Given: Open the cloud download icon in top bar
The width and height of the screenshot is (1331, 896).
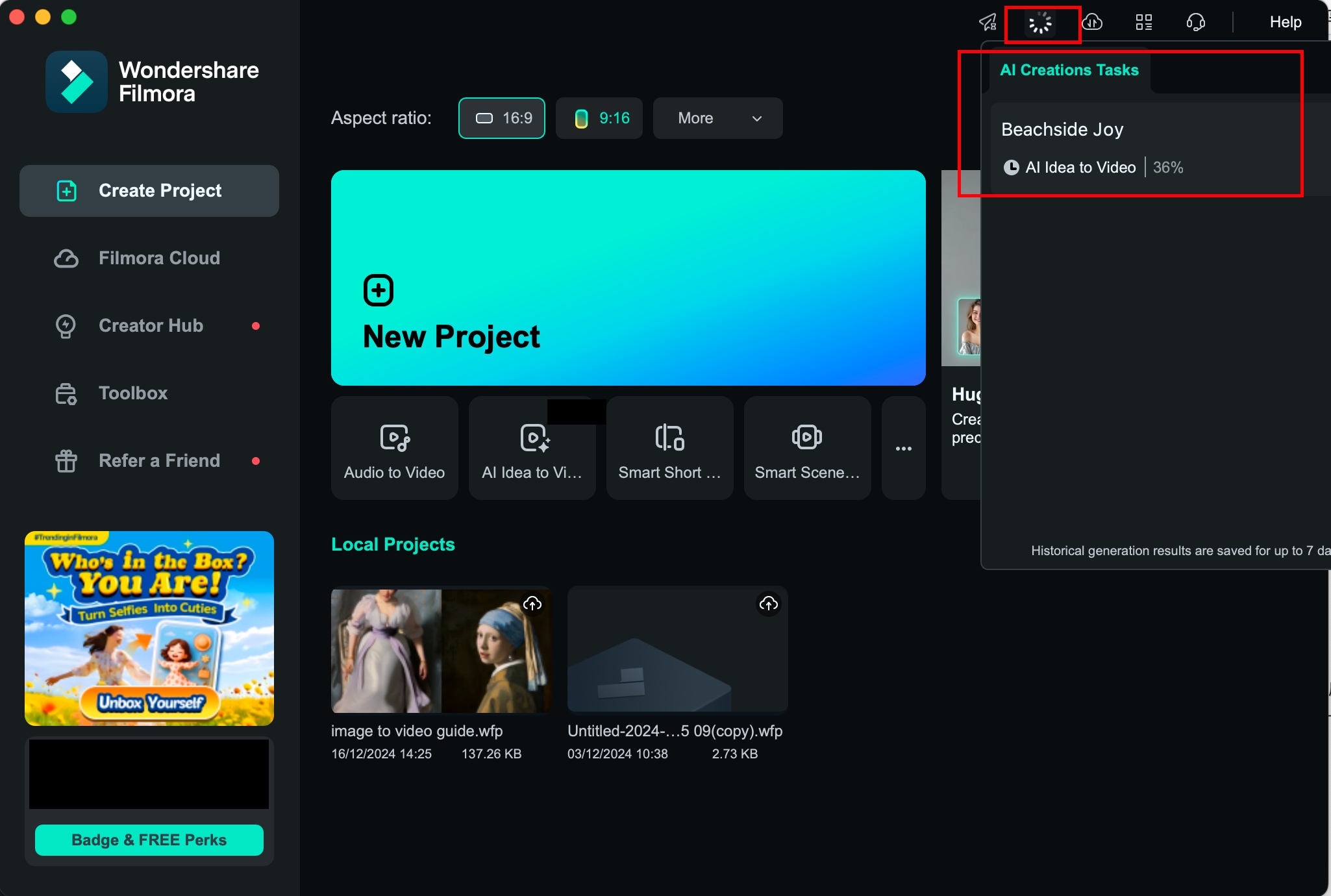Looking at the screenshot, I should (x=1092, y=23).
